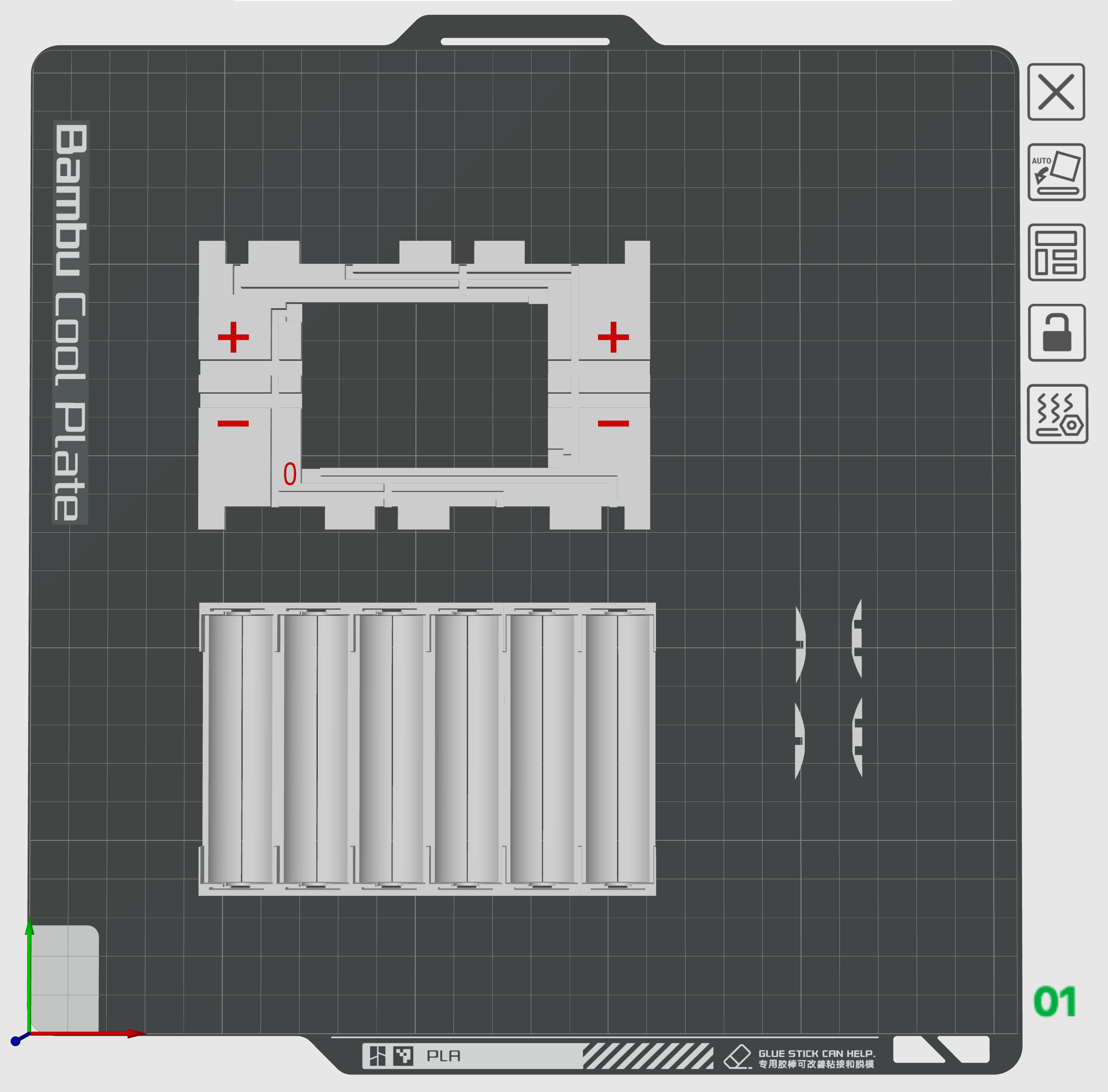The height and width of the screenshot is (1092, 1108).
Task: Click the green plate number 01
Action: point(1054,1001)
